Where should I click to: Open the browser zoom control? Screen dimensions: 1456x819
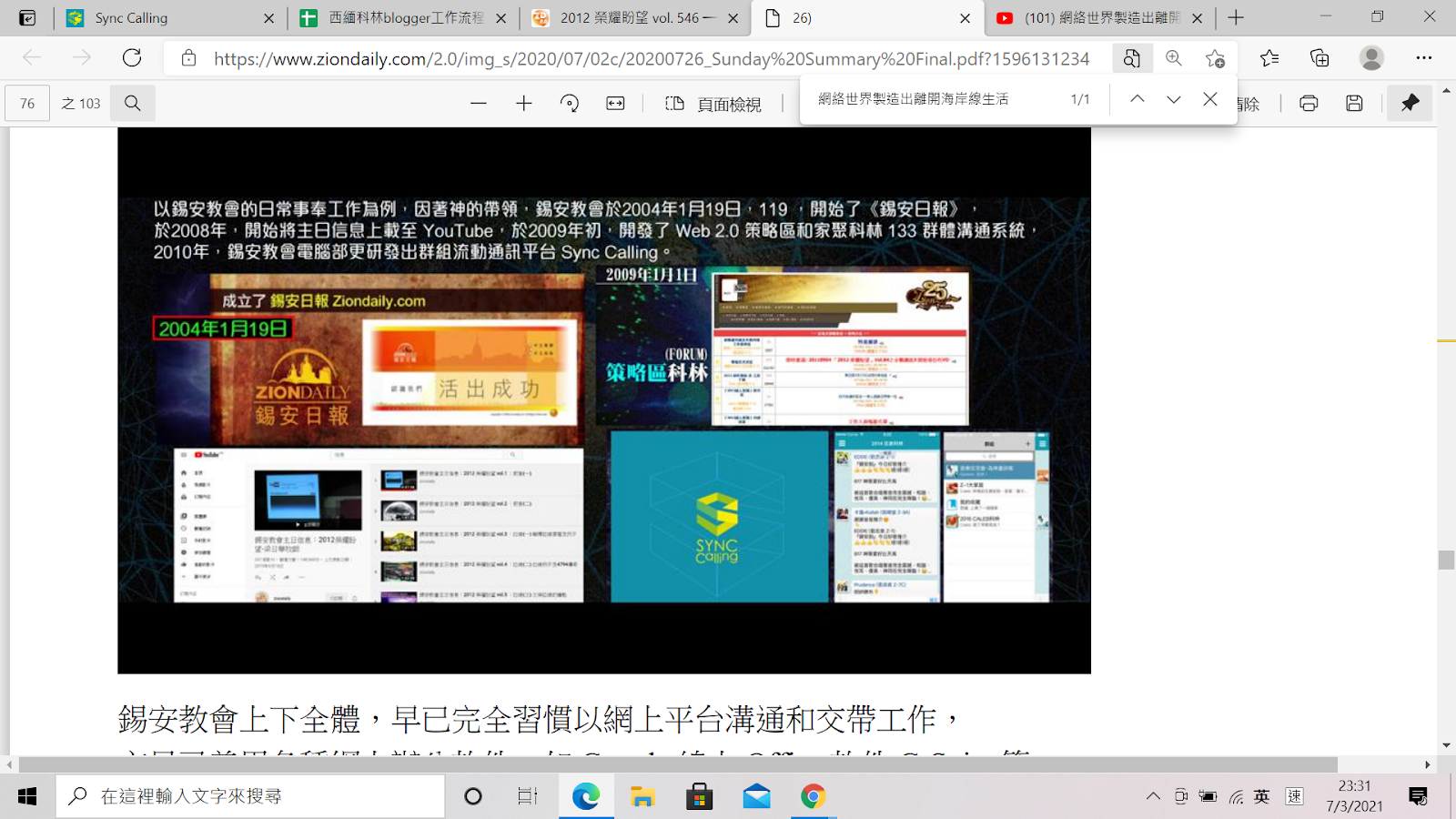pyautogui.click(x=1174, y=58)
